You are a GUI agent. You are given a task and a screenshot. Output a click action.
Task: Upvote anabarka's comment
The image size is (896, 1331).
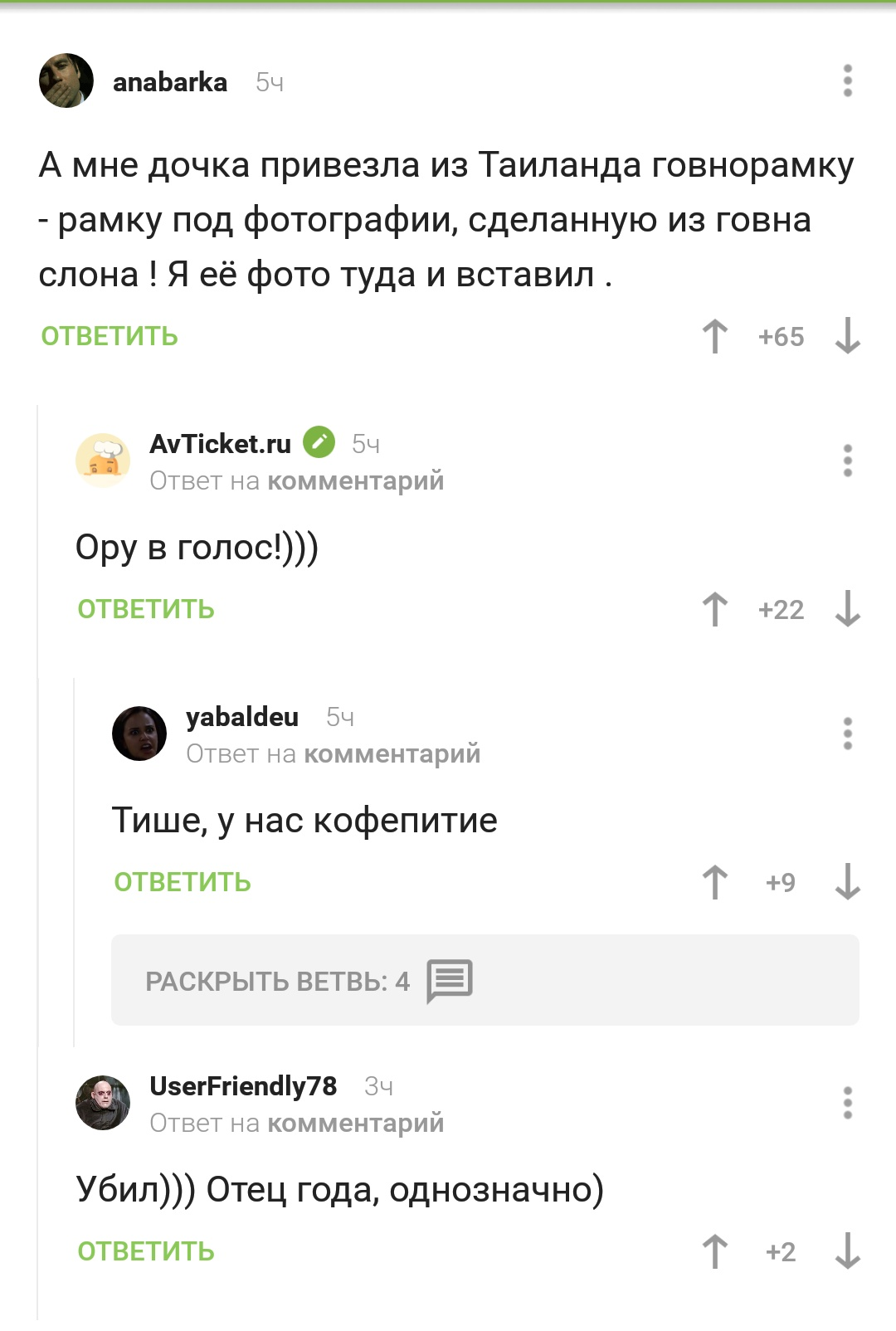click(x=714, y=337)
